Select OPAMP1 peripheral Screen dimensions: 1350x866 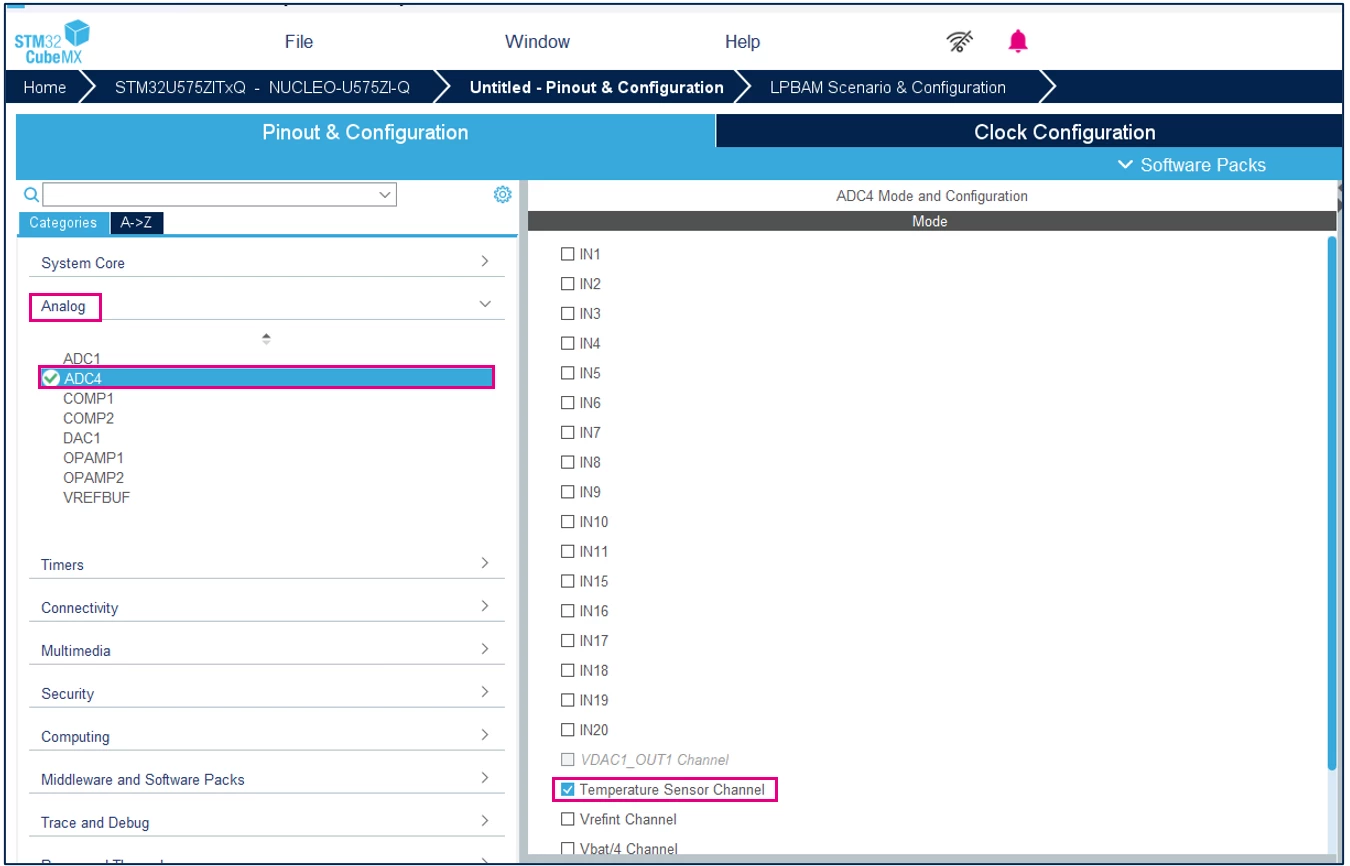pyautogui.click(x=93, y=458)
